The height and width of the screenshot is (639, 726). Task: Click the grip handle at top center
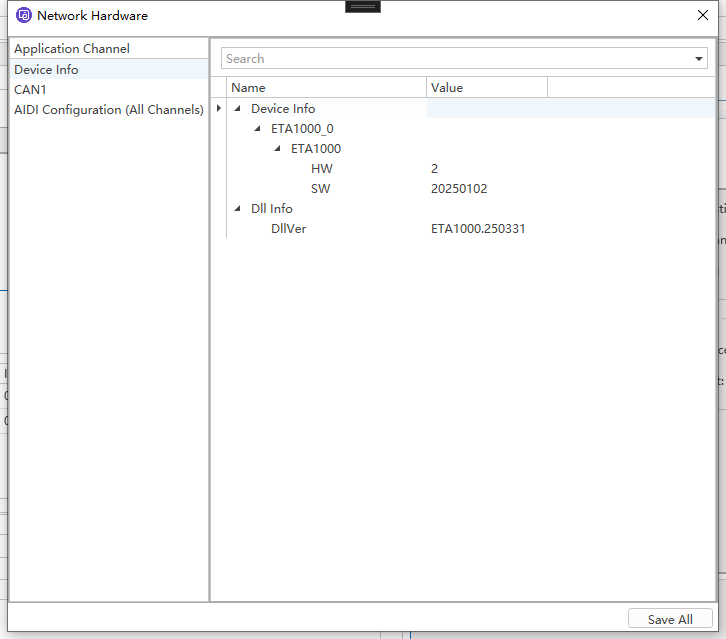tap(362, 6)
